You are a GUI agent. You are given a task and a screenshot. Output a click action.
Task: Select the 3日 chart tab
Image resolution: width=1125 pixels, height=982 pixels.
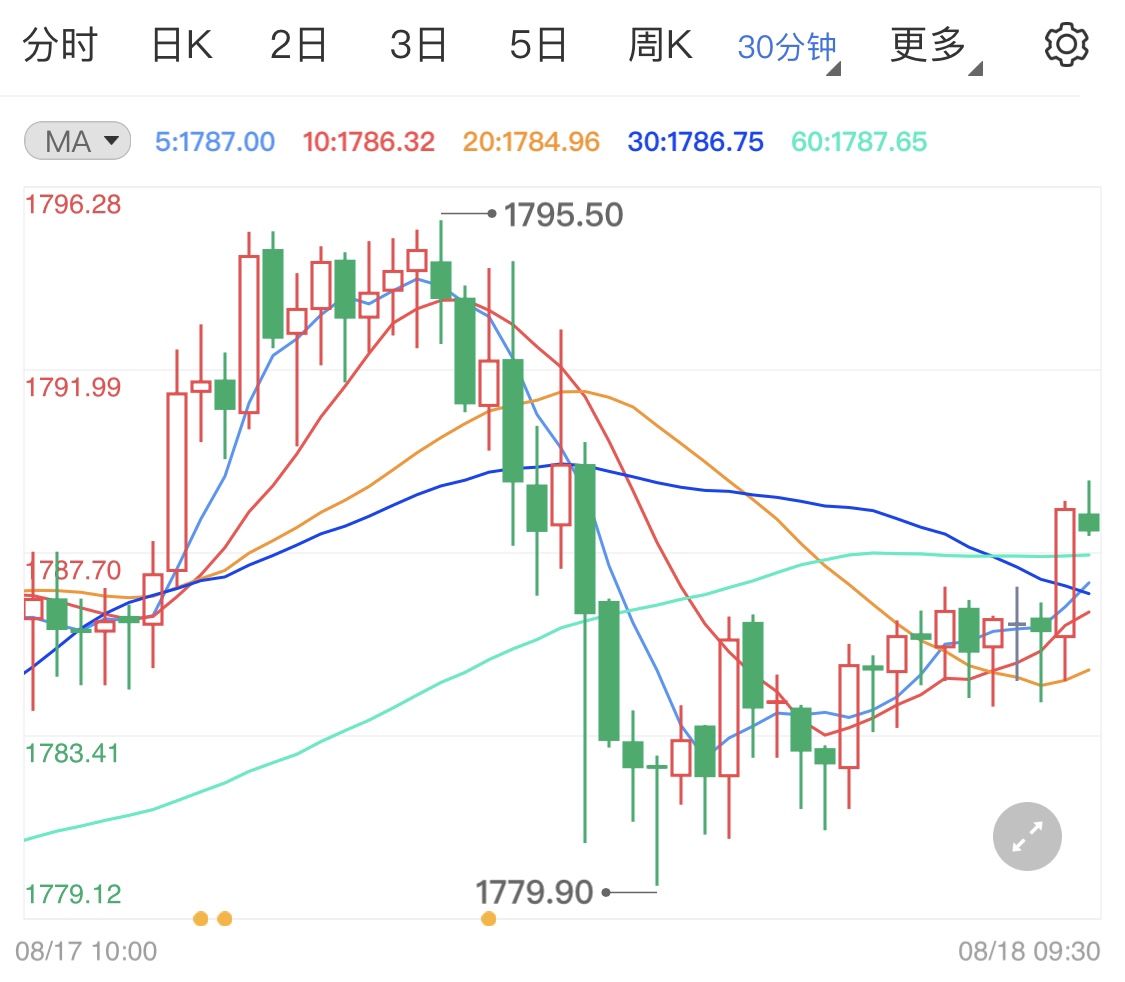418,45
